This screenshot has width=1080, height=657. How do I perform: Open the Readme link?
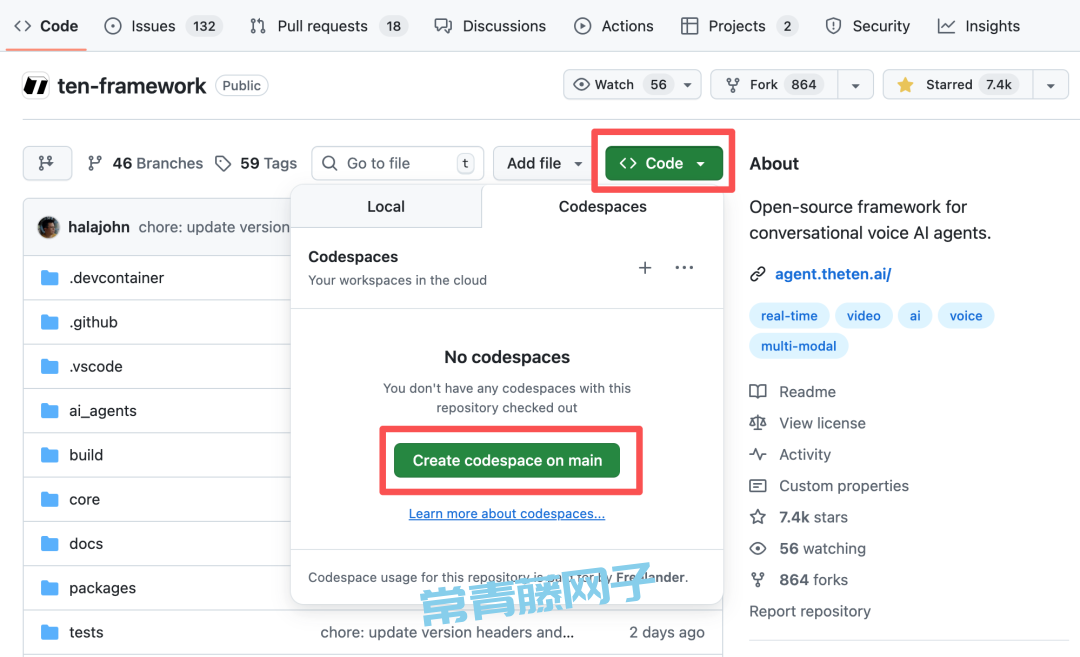[x=793, y=392]
